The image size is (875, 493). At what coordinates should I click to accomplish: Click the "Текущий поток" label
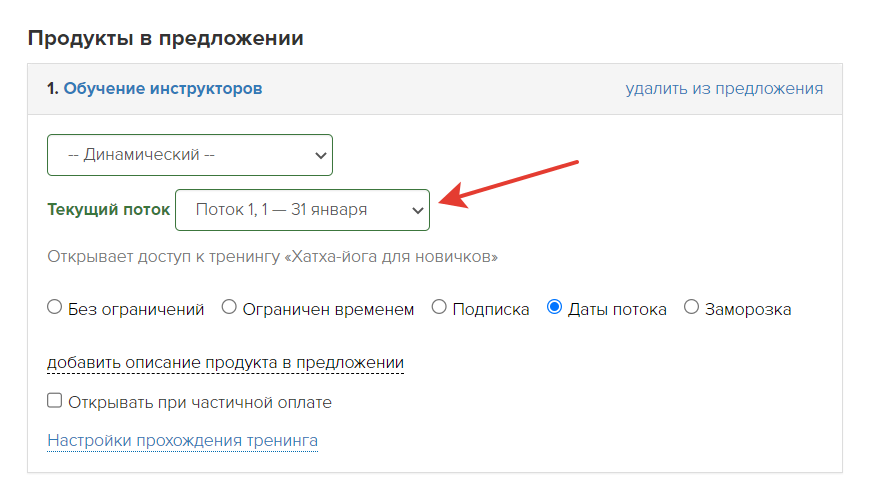click(108, 210)
